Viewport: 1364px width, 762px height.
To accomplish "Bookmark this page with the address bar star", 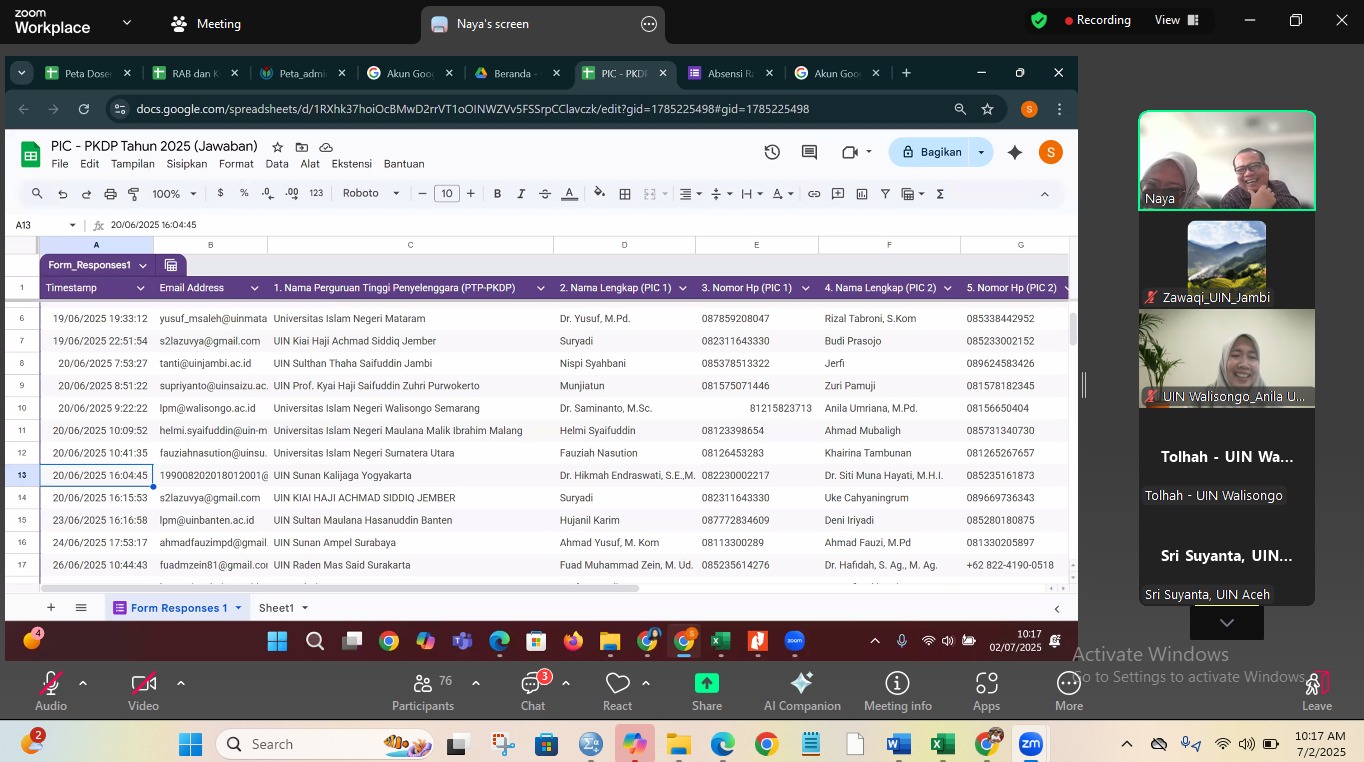I will (988, 109).
